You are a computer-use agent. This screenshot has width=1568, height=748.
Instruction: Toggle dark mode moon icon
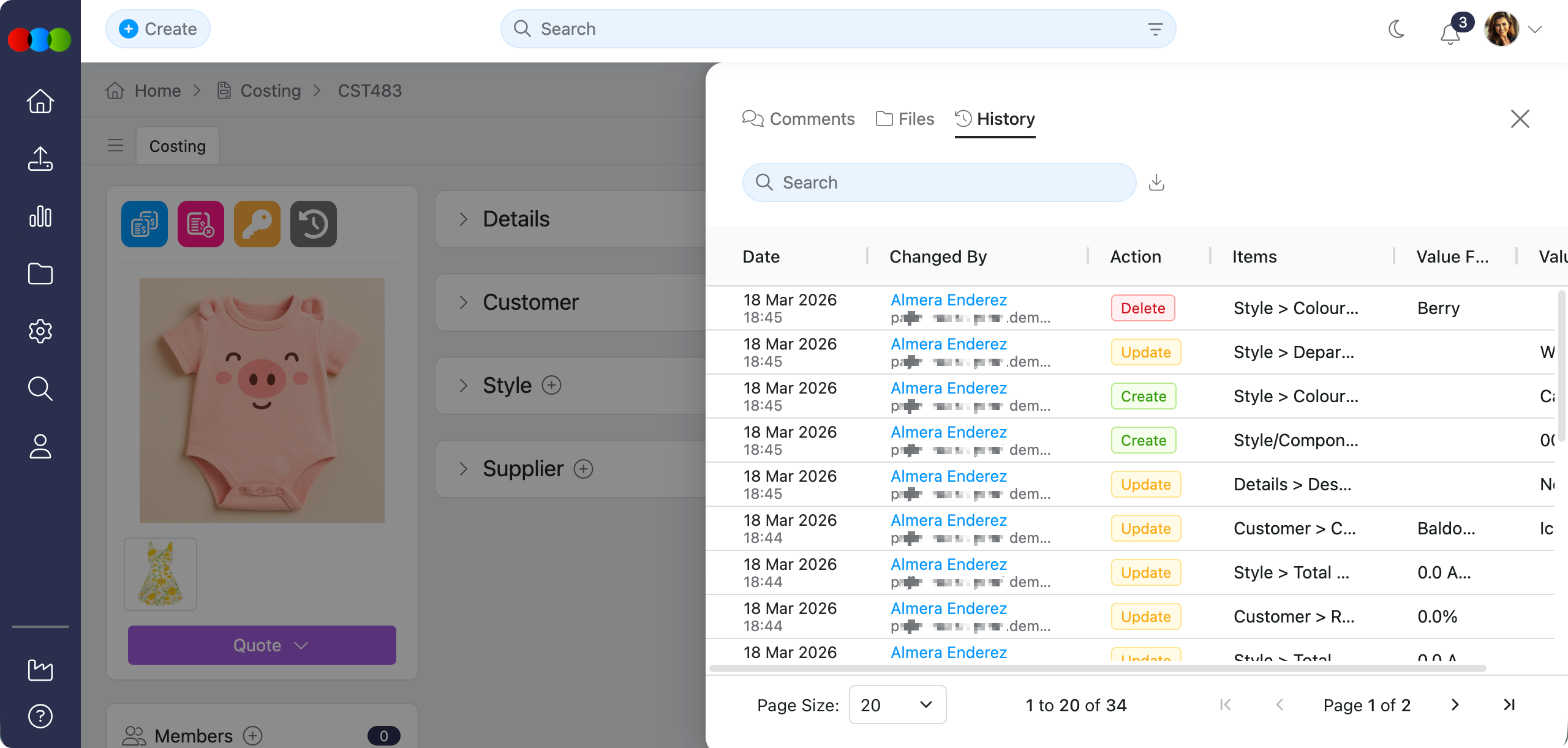[x=1396, y=29]
